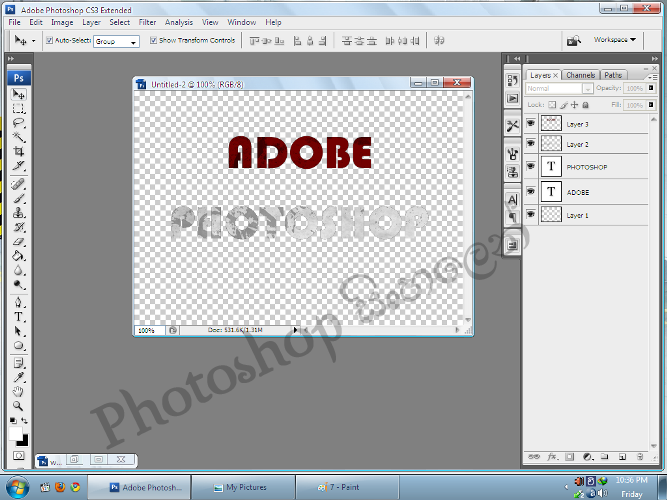Hide Layer 3 visibility eye

tap(531, 123)
